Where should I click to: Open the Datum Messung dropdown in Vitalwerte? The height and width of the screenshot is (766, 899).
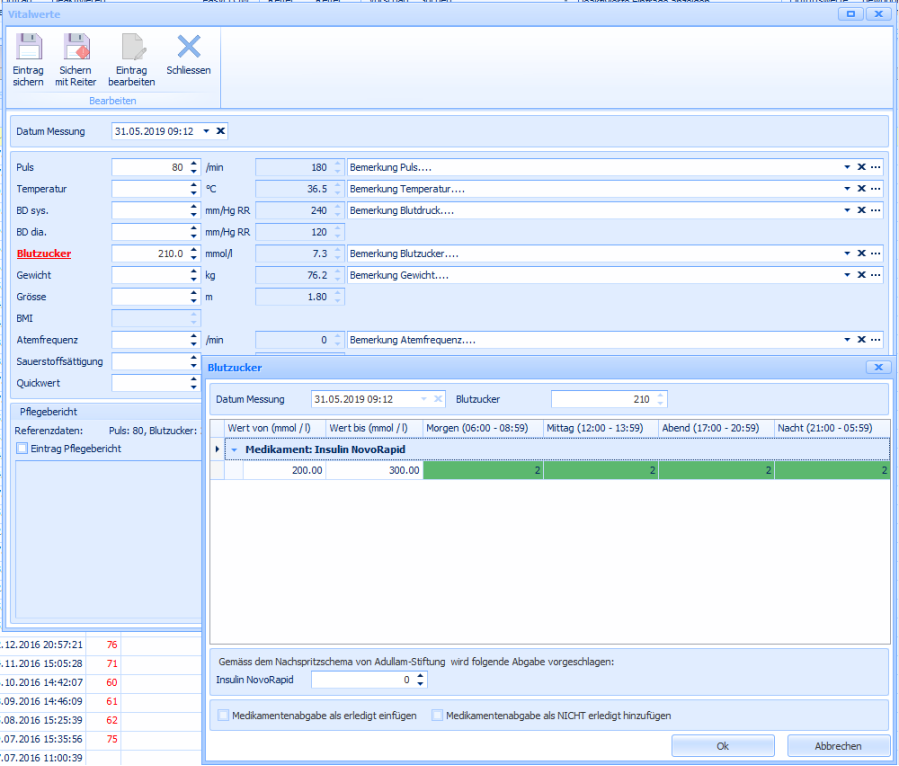click(x=206, y=131)
